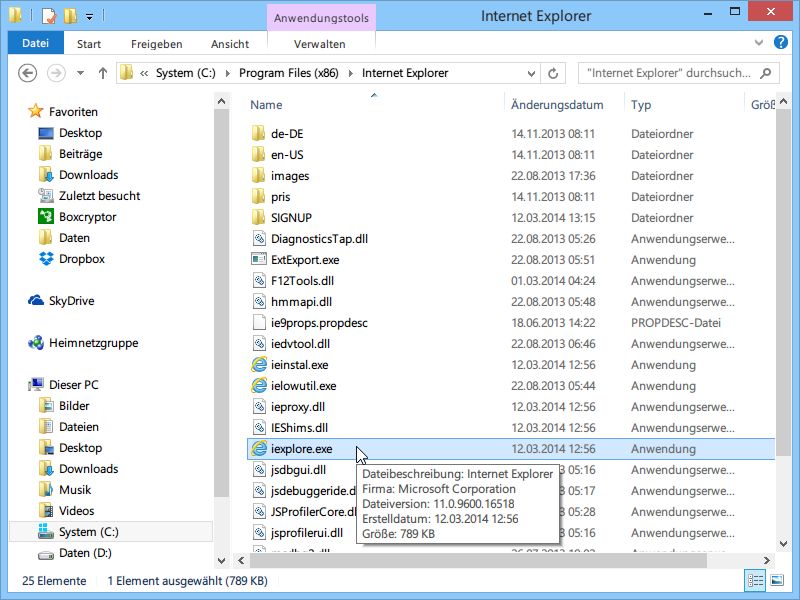Select iexplore.exe application icon
The width and height of the screenshot is (800, 600).
259,448
